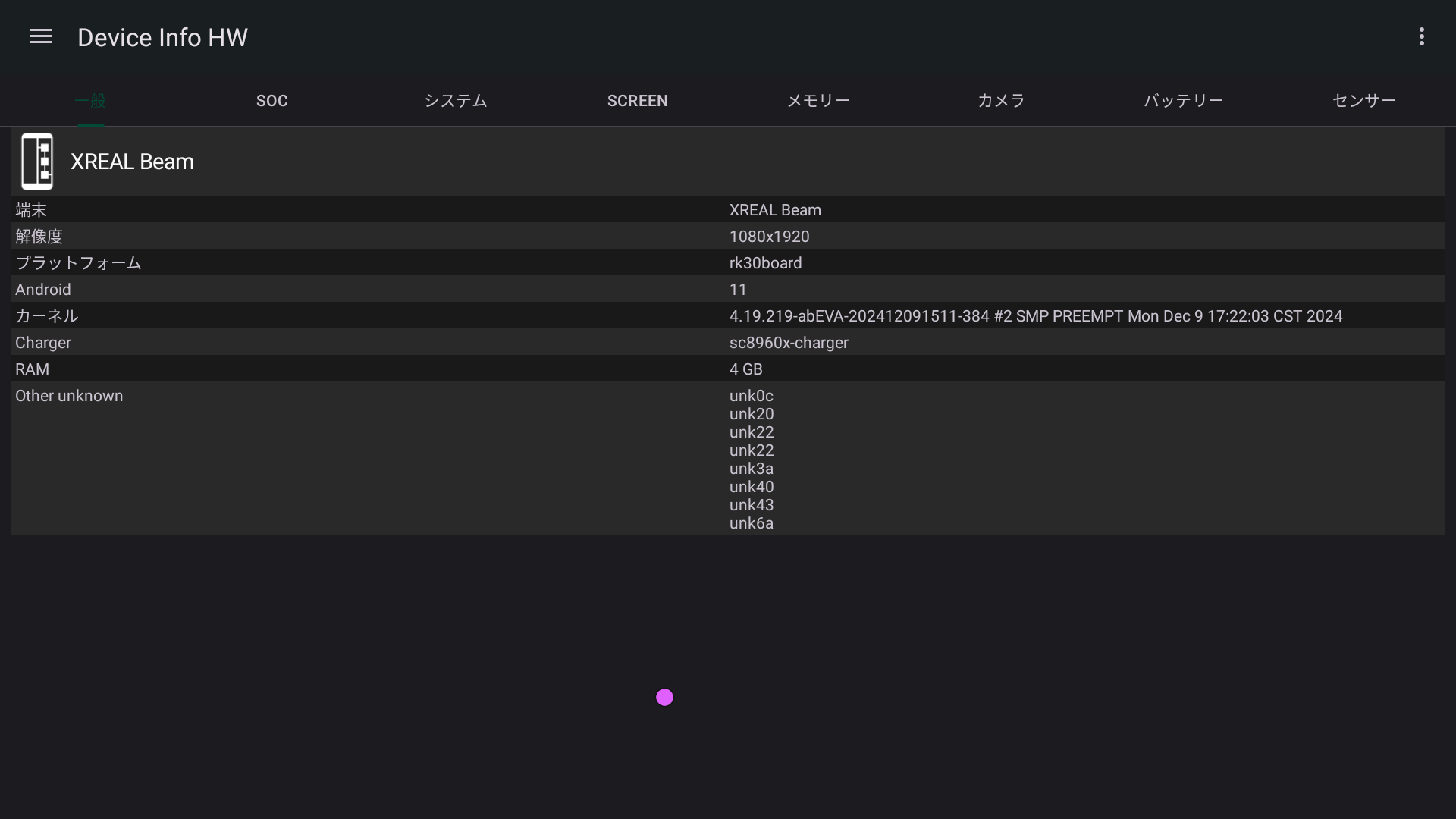Switch to the システム tab
This screenshot has height=819, width=1456.
pos(455,101)
